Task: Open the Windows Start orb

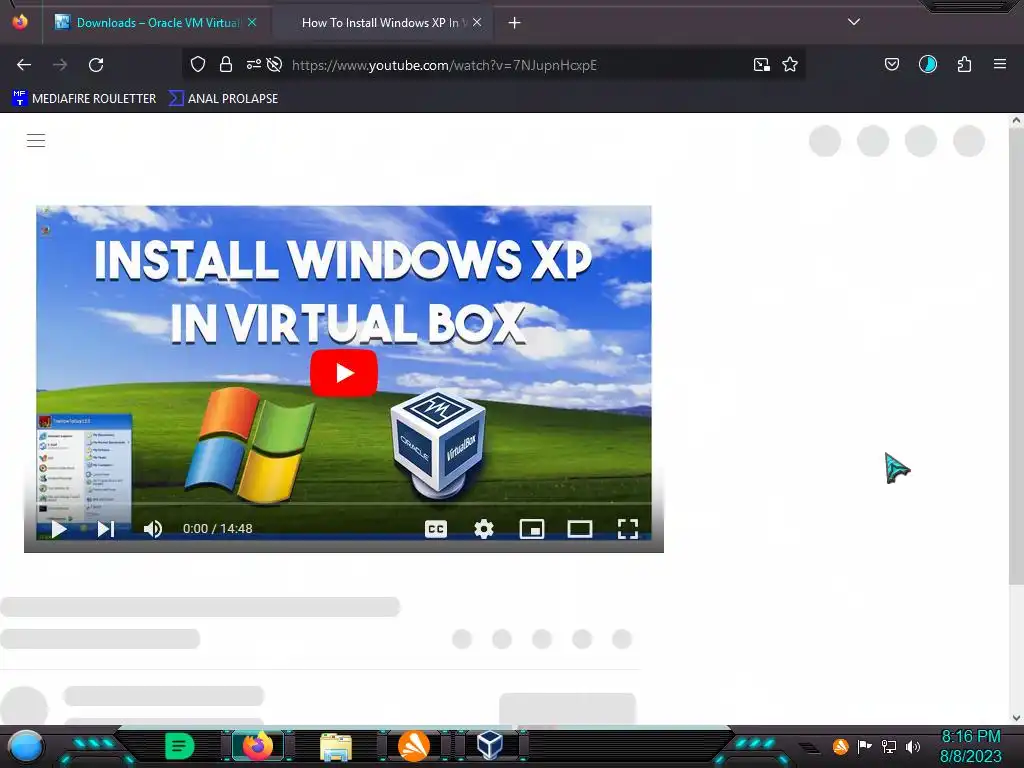Action: pos(25,746)
